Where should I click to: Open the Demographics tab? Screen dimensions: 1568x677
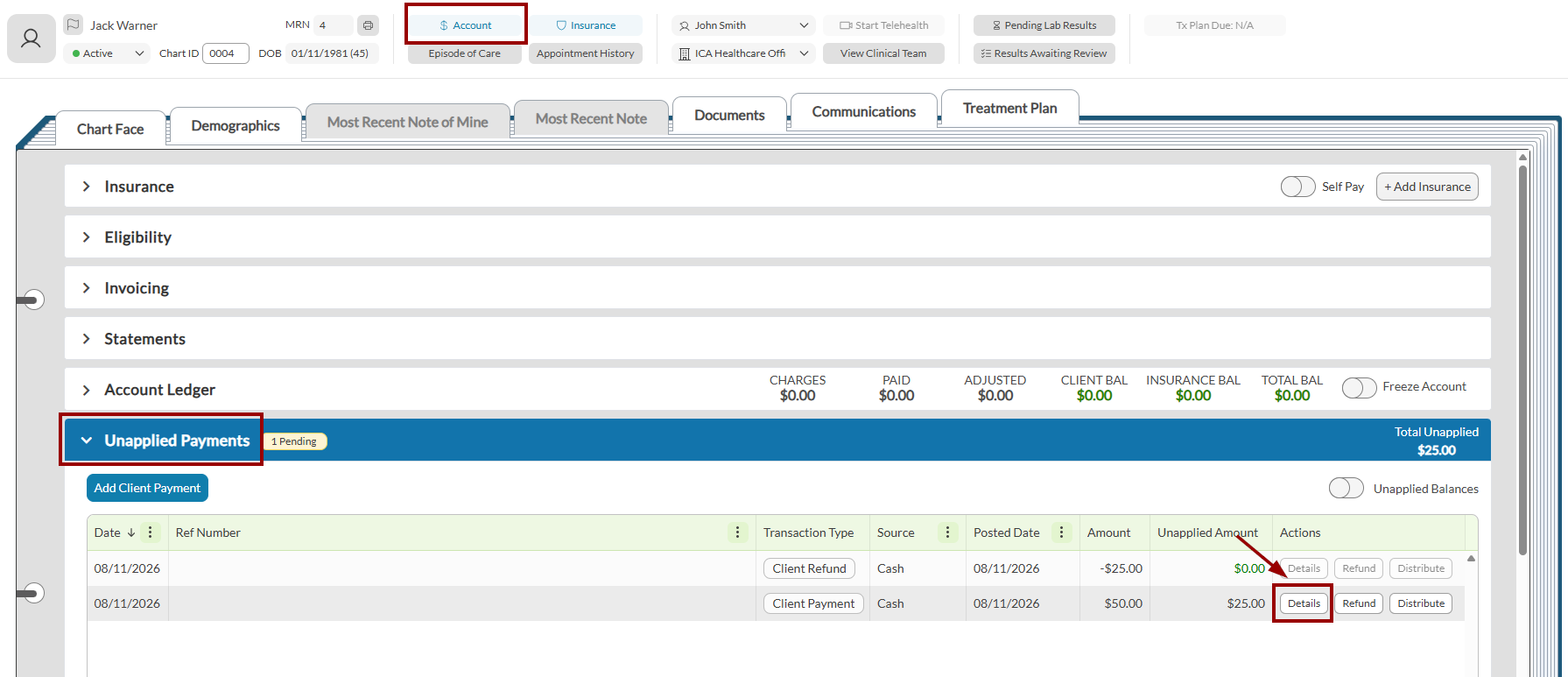pyautogui.click(x=236, y=125)
